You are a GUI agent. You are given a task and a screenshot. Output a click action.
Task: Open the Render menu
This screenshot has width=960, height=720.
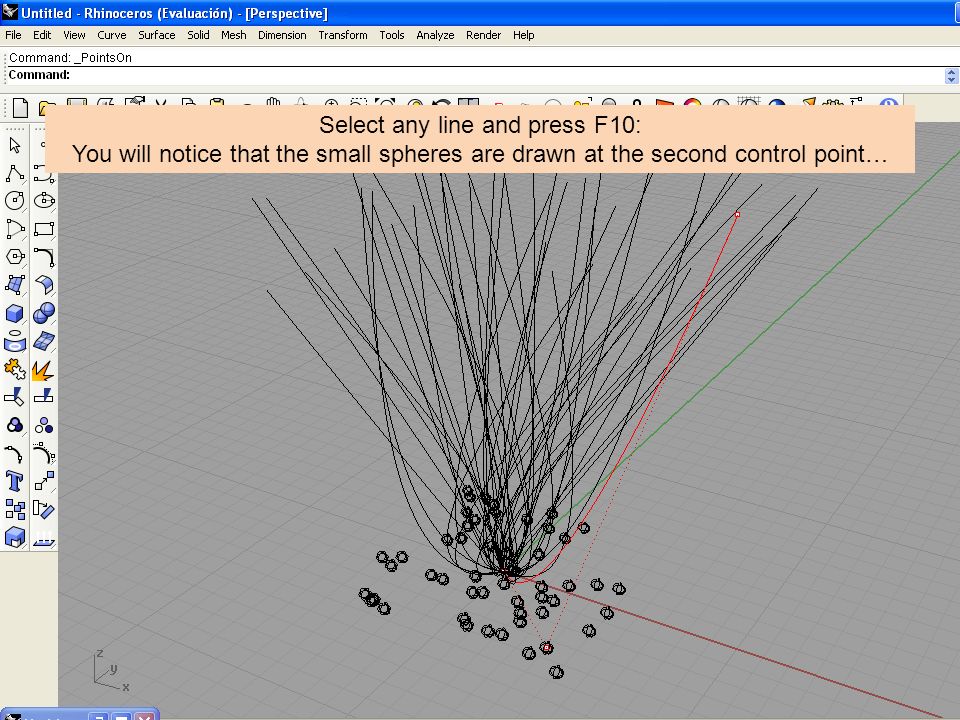click(x=484, y=35)
